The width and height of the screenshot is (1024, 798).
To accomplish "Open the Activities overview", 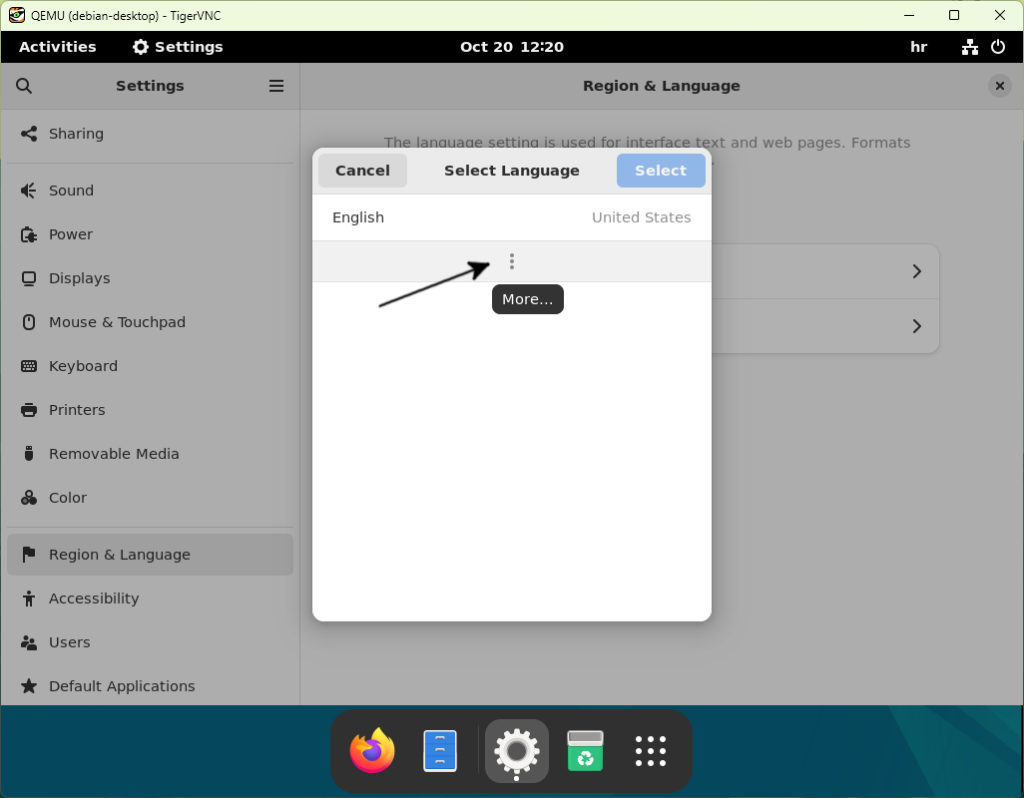I will click(x=57, y=46).
